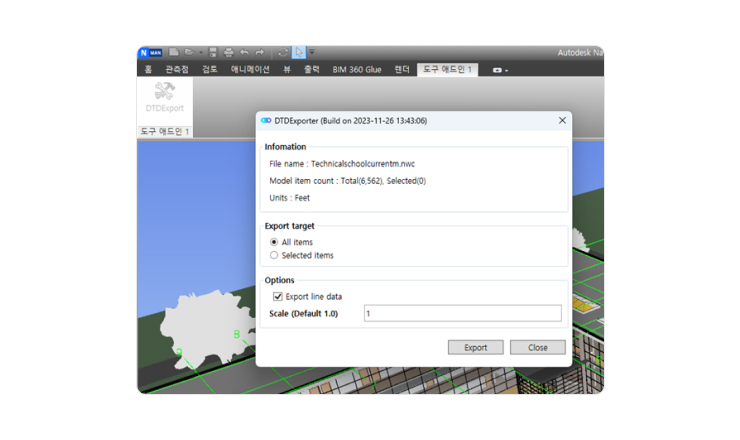Click the Save icon in quick access
This screenshot has width=740, height=440.
(x=213, y=52)
